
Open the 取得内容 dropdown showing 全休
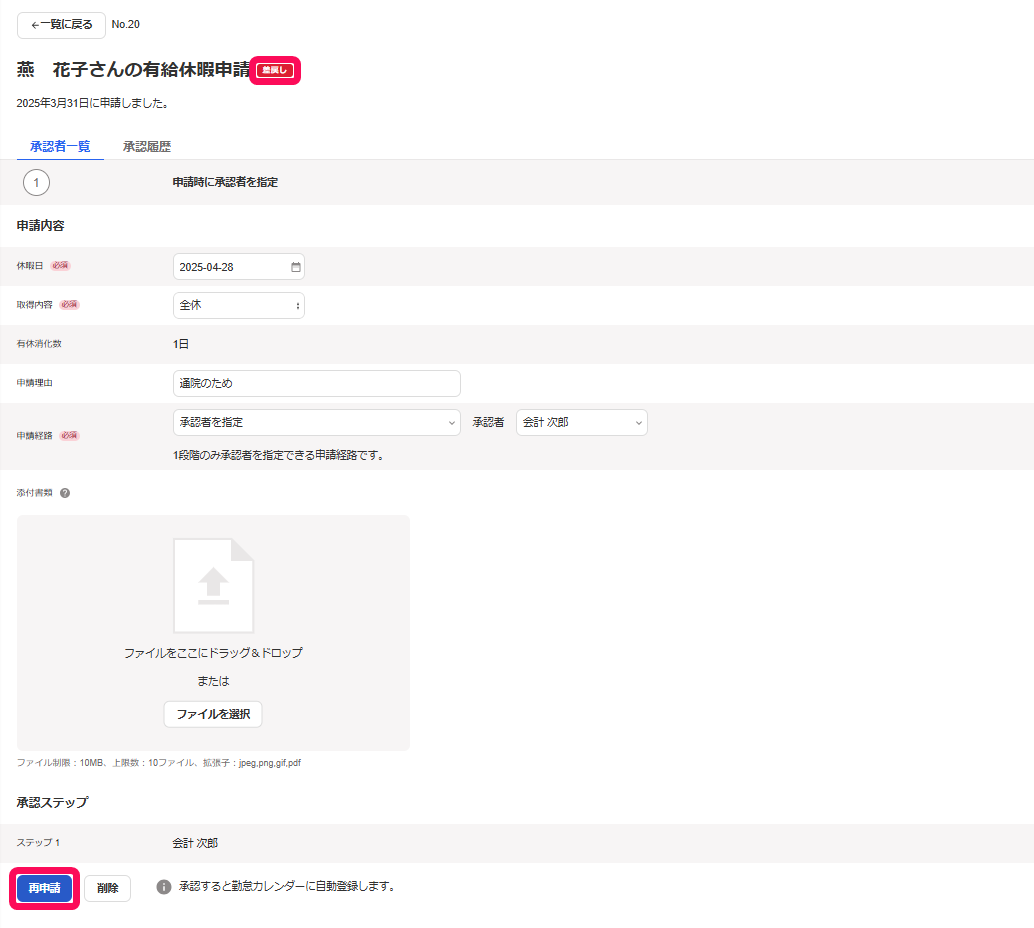[238, 305]
